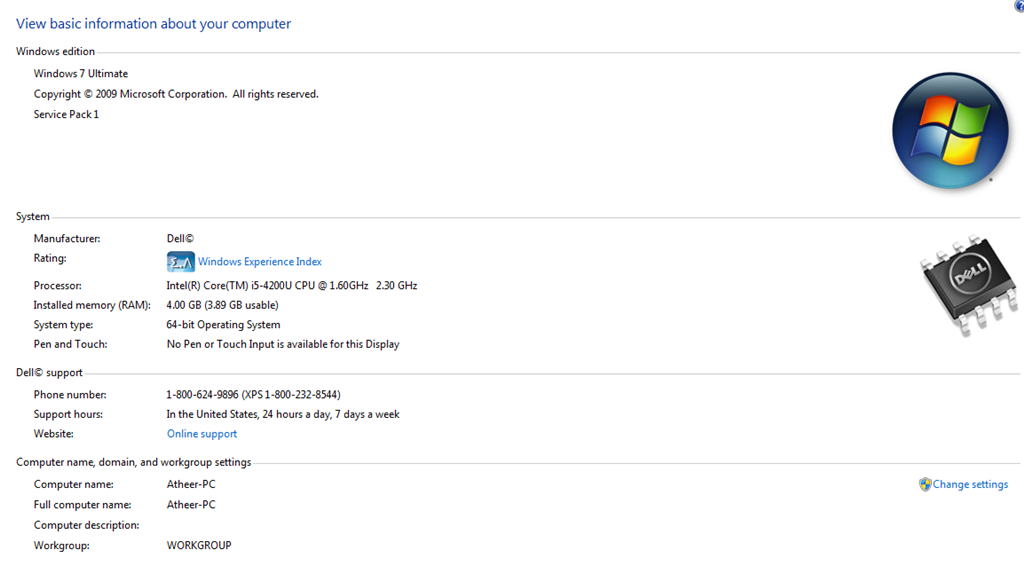Viewport: 1024px width, 581px height.
Task: Click the Intel Core i5-4200U processor value
Action: click(x=291, y=286)
